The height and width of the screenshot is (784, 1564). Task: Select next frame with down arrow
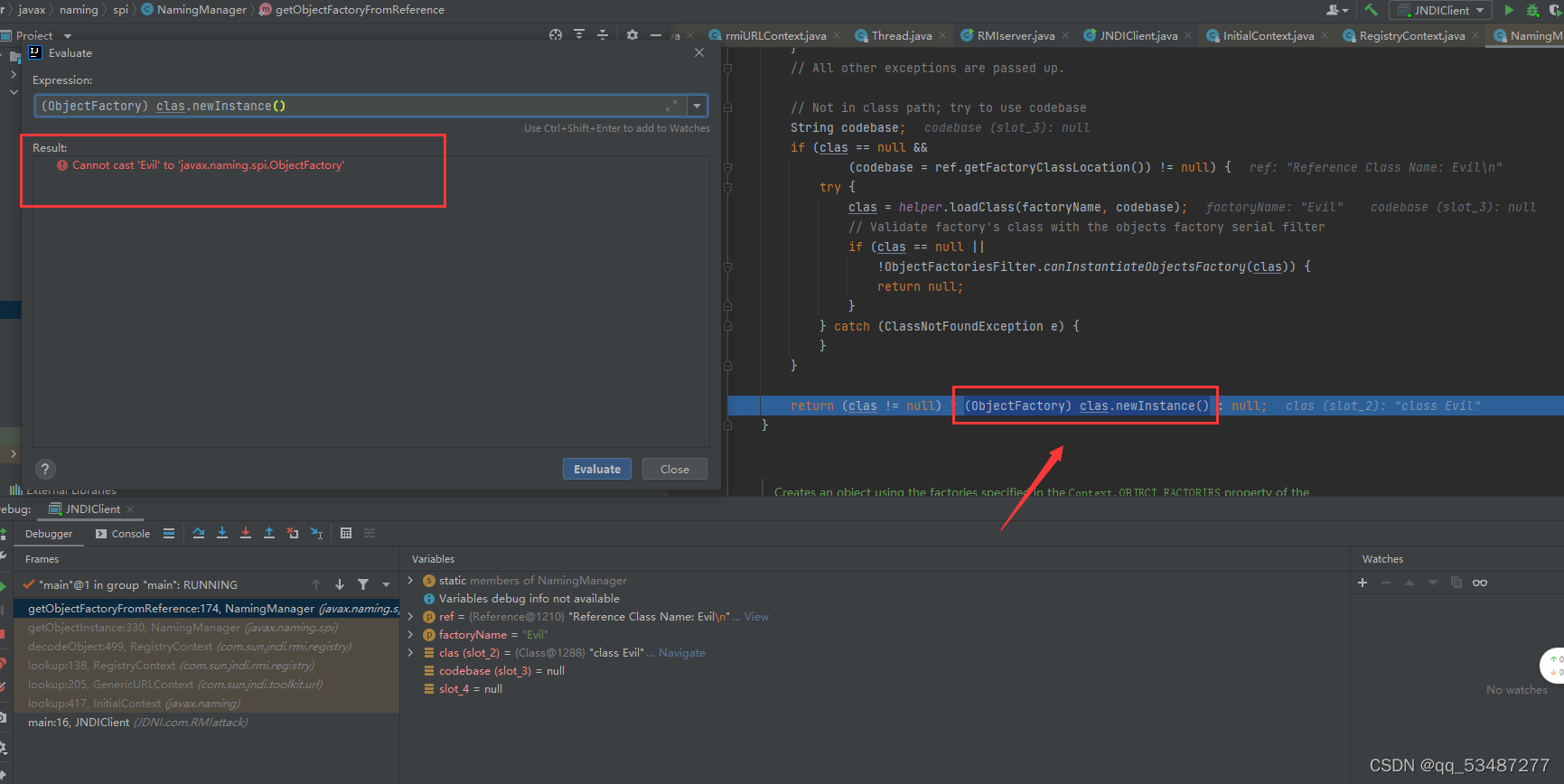click(340, 584)
